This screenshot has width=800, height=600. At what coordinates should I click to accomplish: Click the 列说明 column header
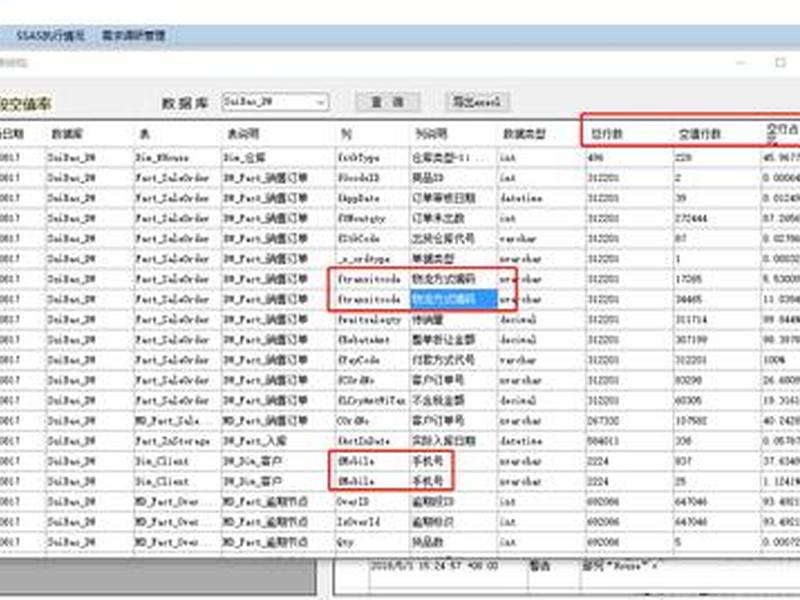click(x=431, y=134)
